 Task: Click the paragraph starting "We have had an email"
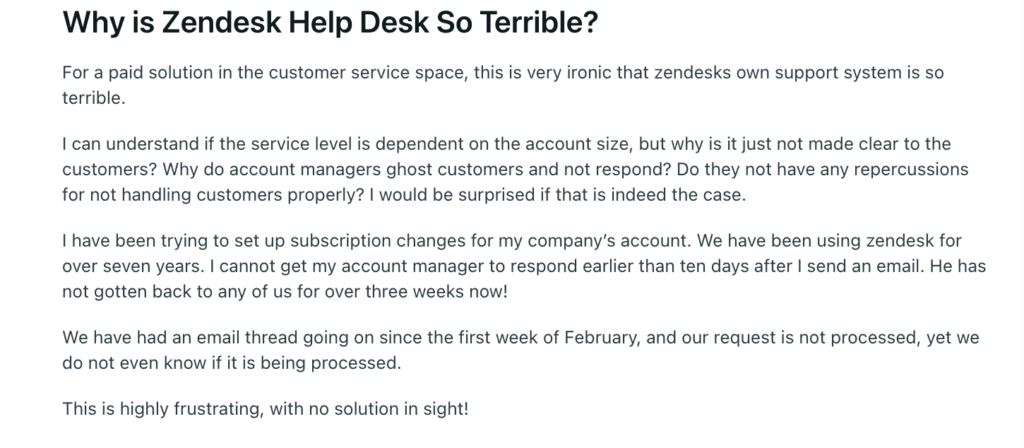pos(520,350)
